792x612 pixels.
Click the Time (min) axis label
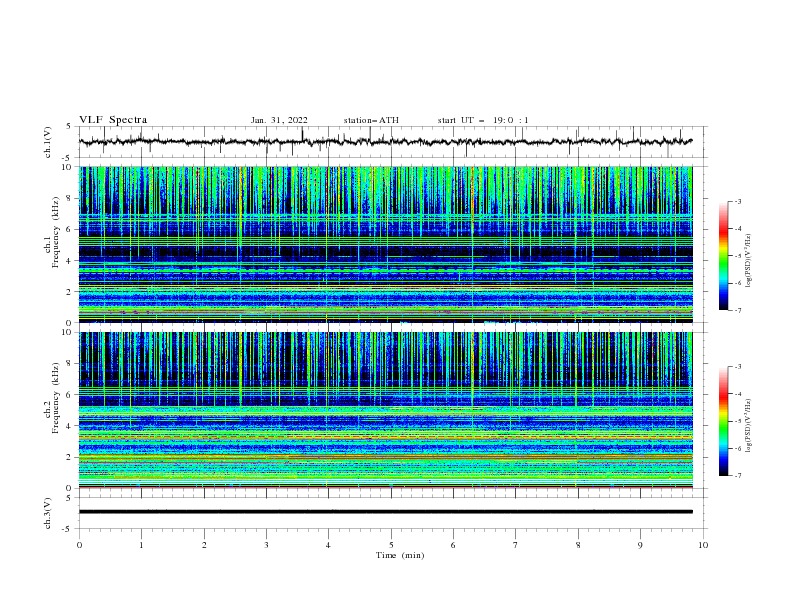pyautogui.click(x=400, y=555)
